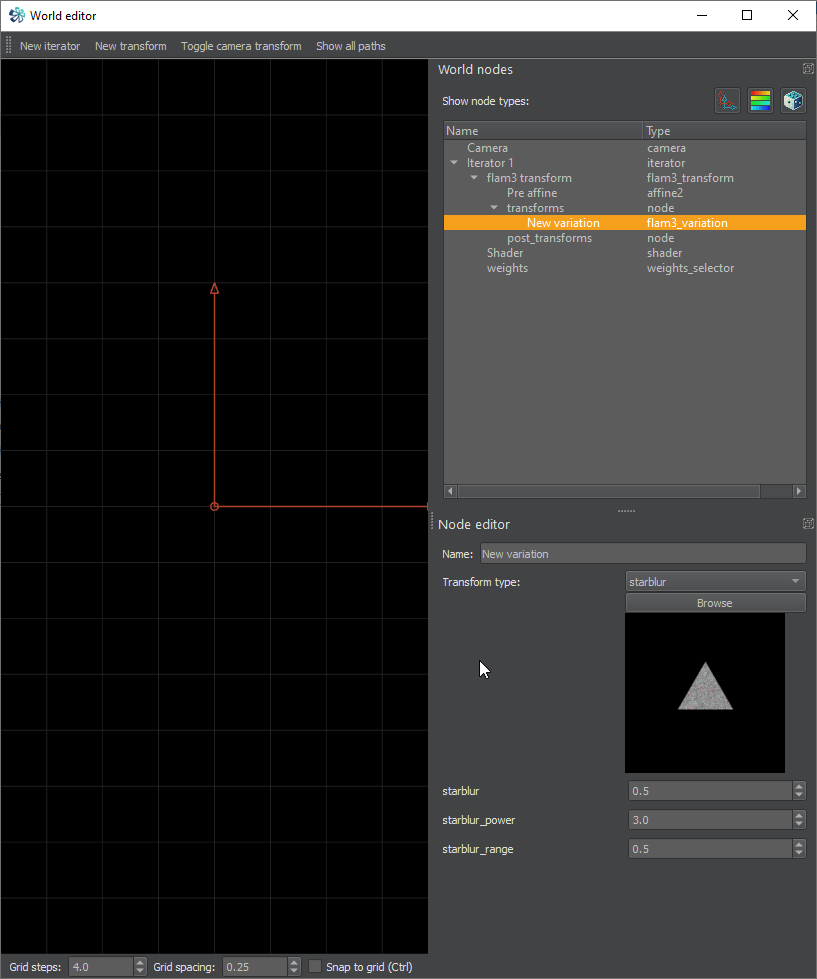Close the World editor window
The image size is (817, 979).
click(793, 16)
